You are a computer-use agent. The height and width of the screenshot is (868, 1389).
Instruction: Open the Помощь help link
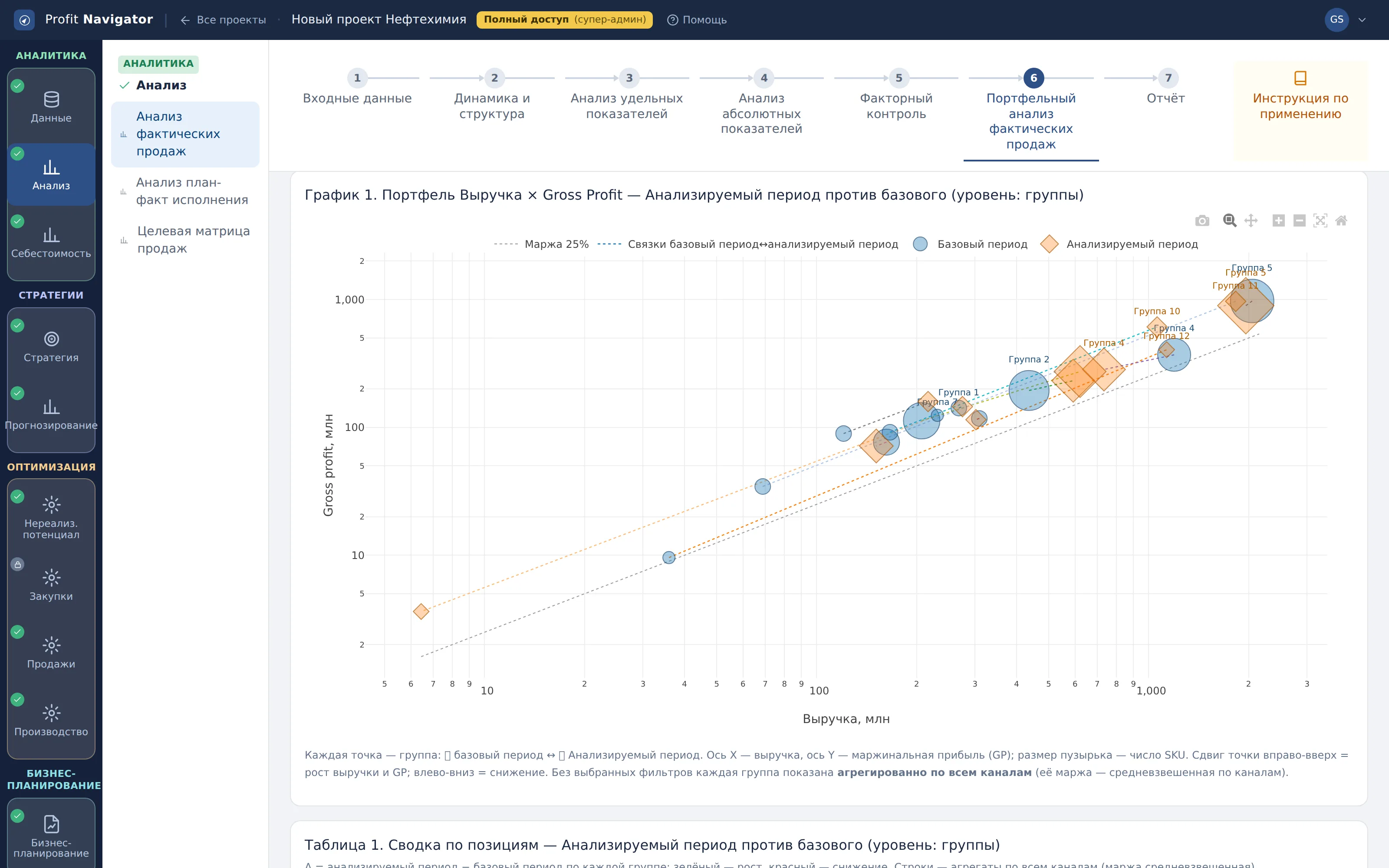[697, 20]
